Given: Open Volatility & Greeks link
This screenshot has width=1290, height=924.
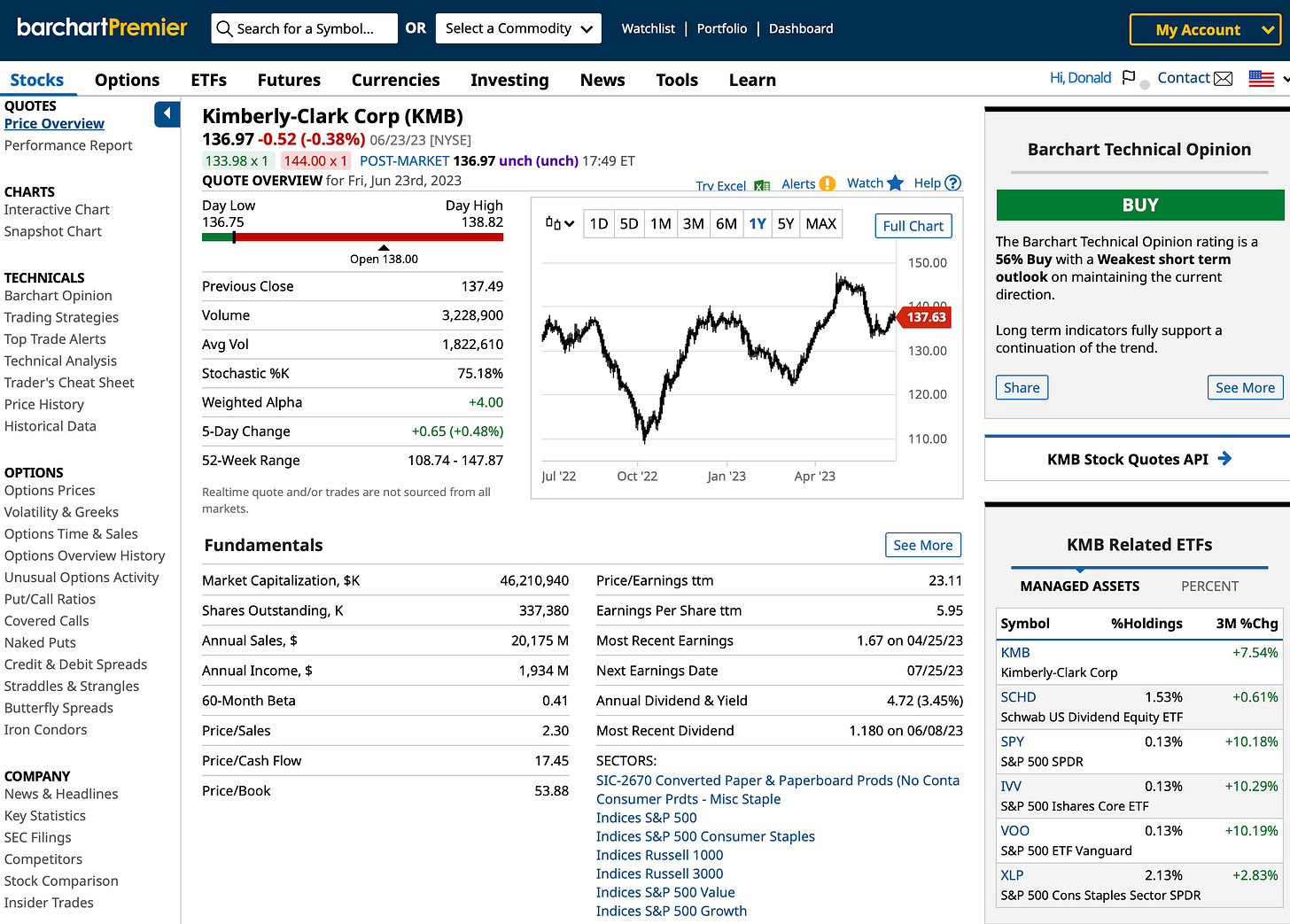Looking at the screenshot, I should coord(61,512).
